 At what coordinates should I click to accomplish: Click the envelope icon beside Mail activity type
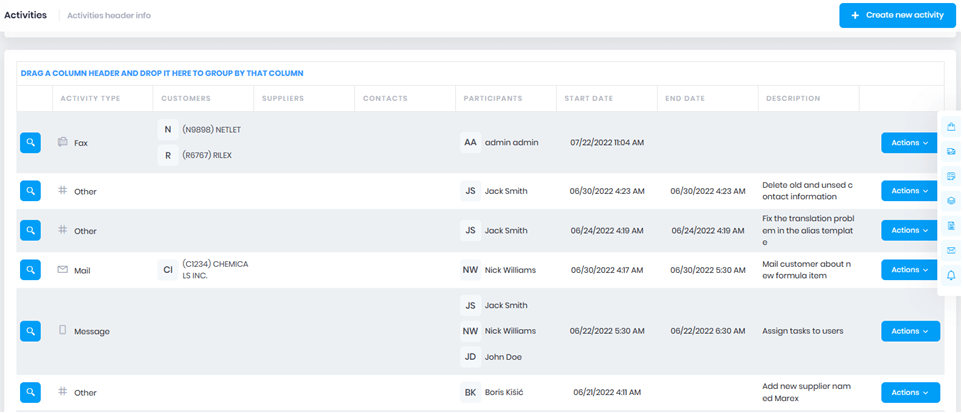[x=62, y=269]
